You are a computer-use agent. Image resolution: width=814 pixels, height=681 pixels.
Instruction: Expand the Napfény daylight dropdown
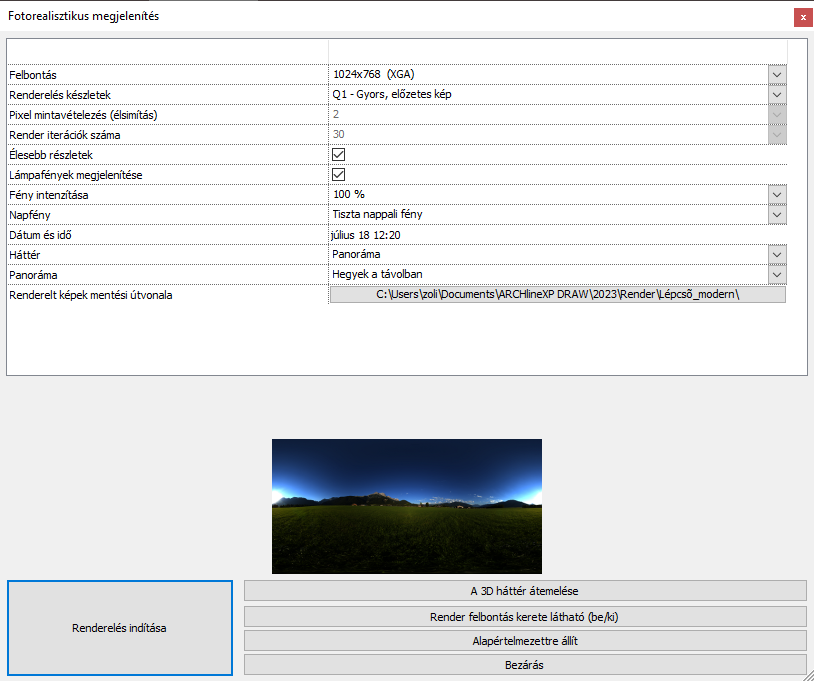(777, 214)
